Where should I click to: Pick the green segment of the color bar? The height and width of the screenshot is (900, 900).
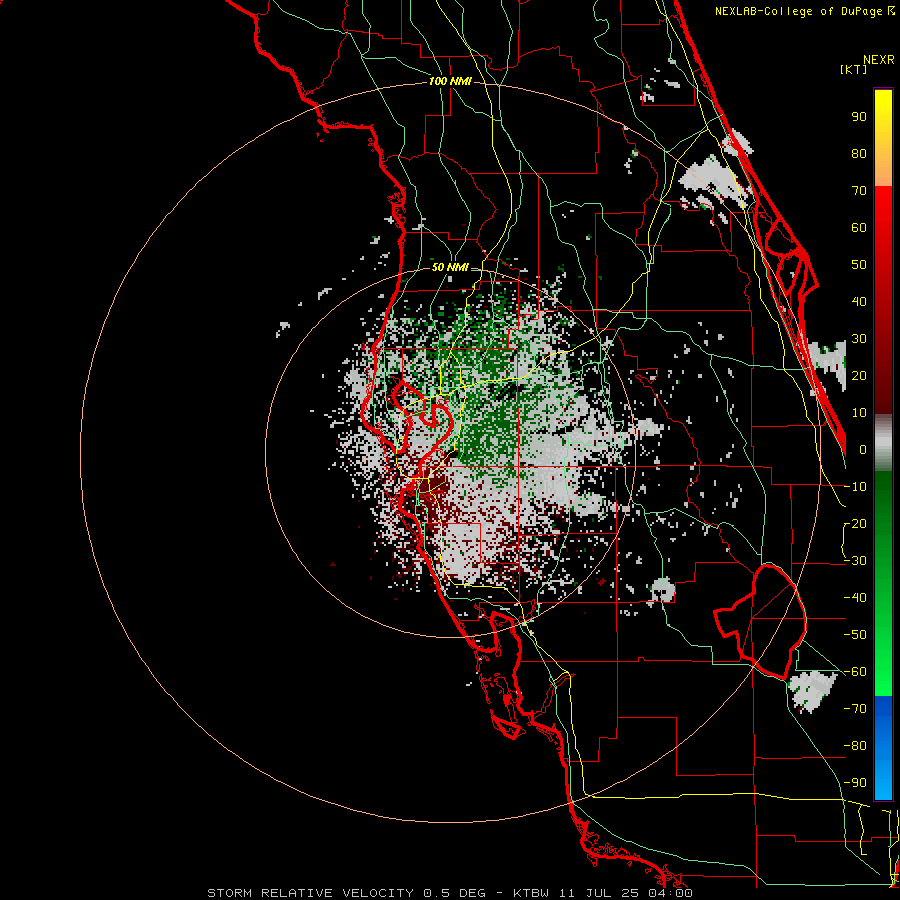tap(883, 584)
